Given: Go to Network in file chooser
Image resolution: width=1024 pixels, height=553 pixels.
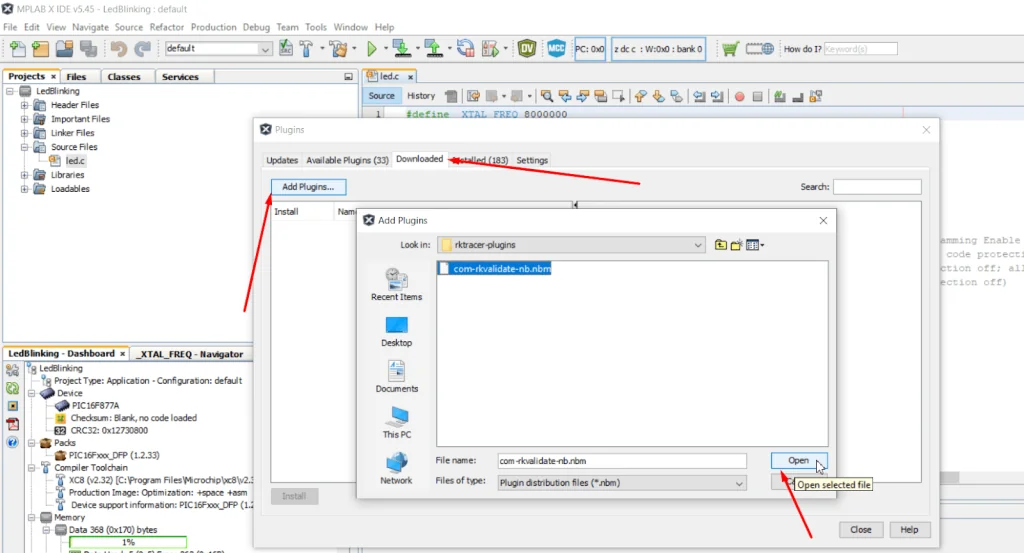Looking at the screenshot, I should point(396,469).
